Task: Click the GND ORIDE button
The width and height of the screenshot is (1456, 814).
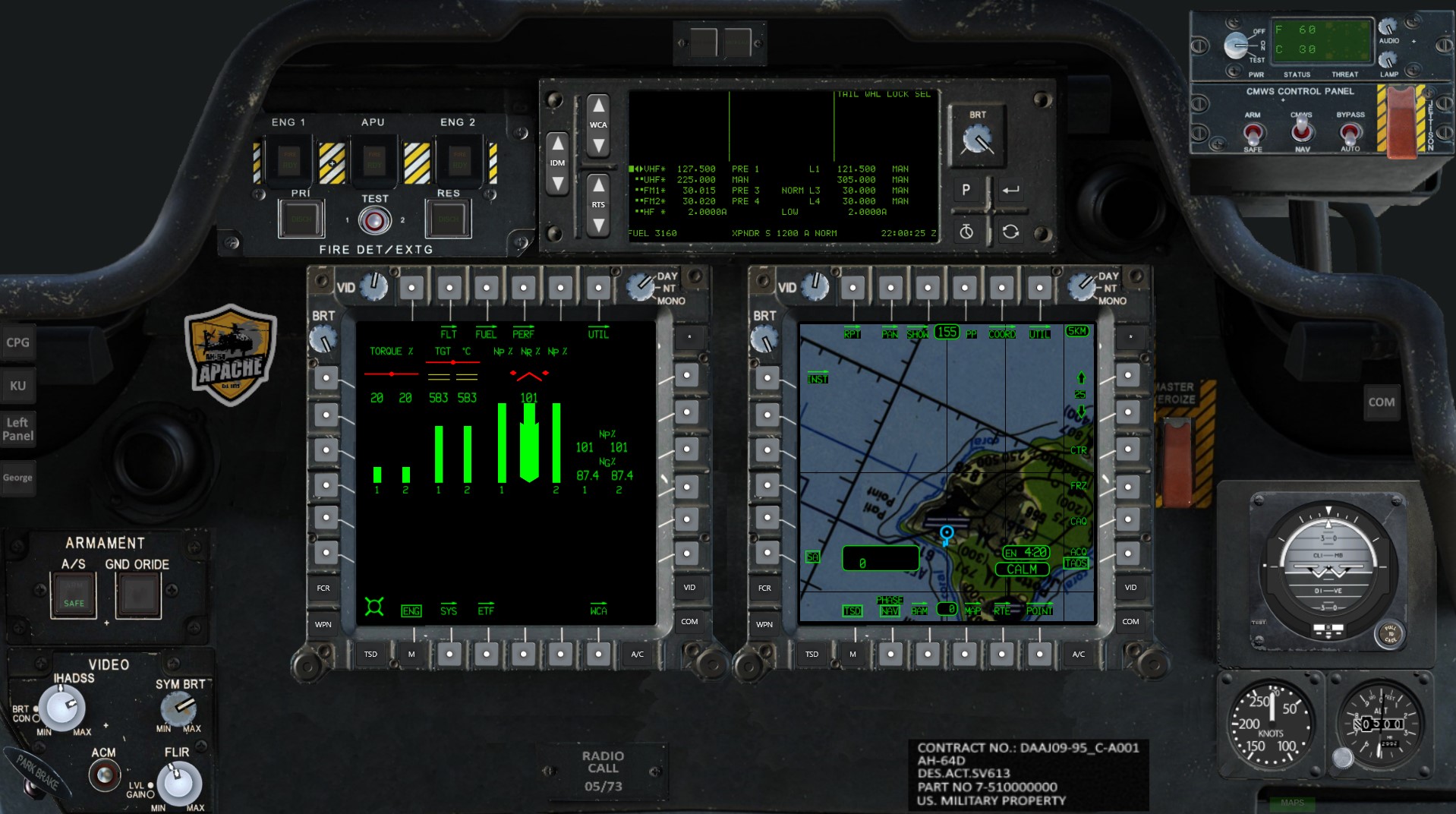Action: pos(138,595)
